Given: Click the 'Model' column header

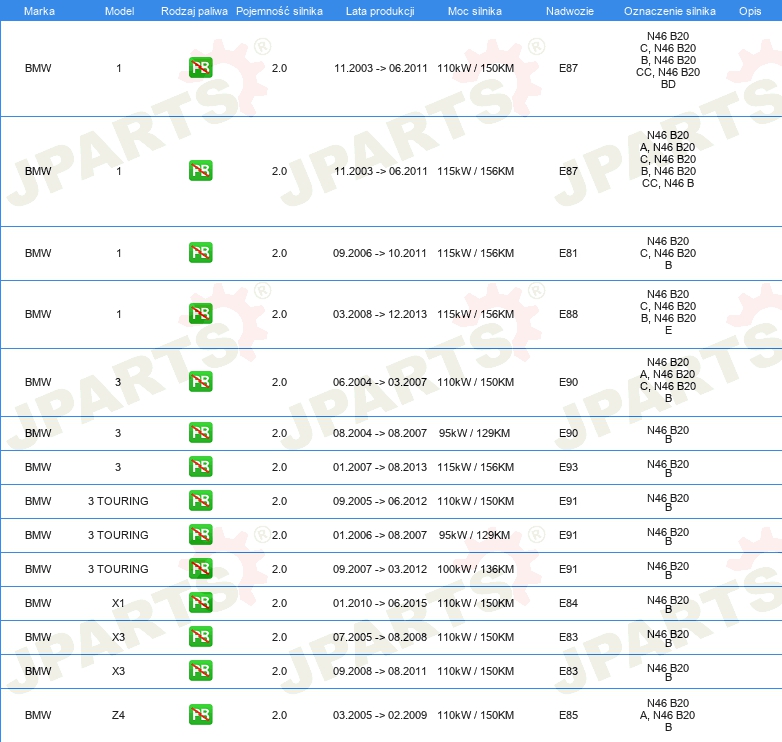Looking at the screenshot, I should [x=119, y=10].
